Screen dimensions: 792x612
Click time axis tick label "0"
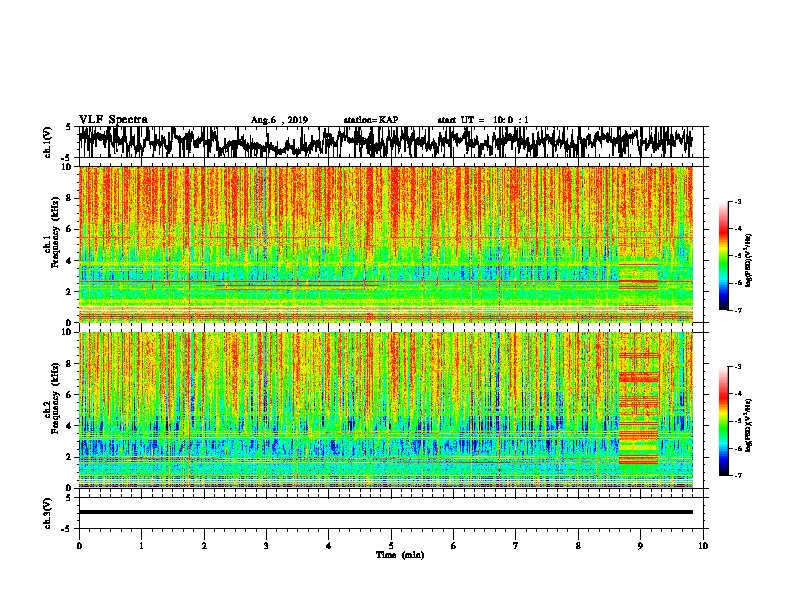(79, 546)
